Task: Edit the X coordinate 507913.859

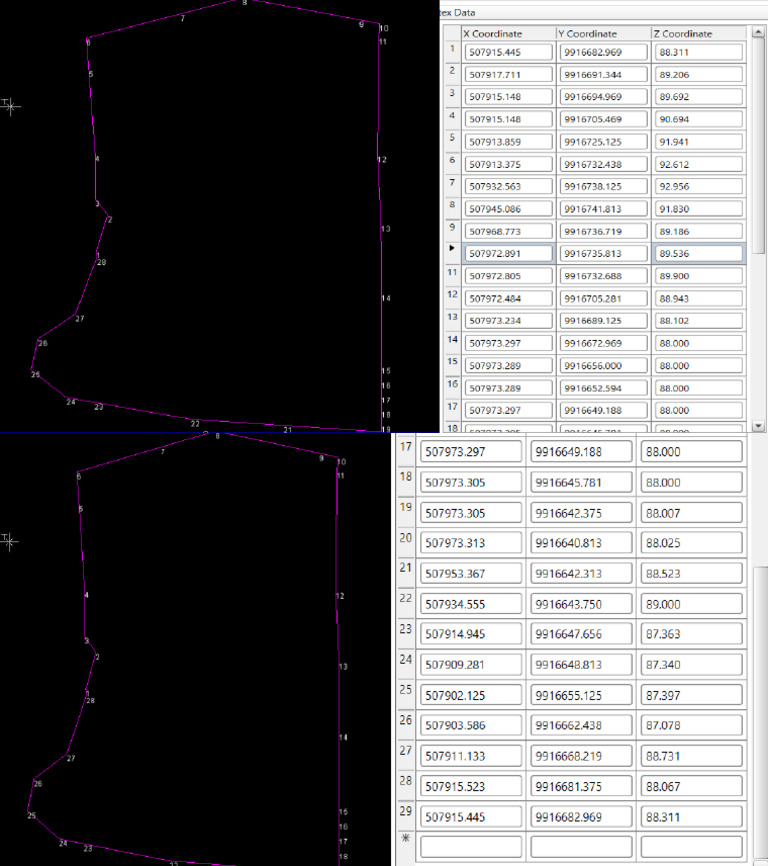Action: (x=509, y=142)
